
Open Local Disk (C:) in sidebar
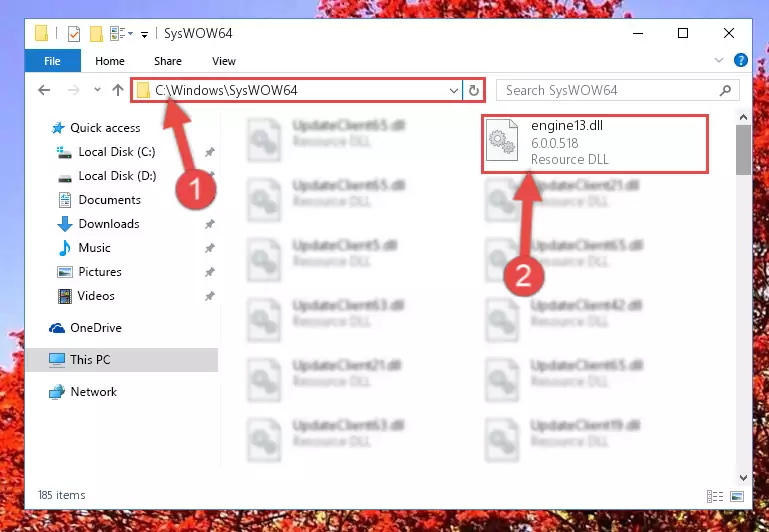coord(117,152)
